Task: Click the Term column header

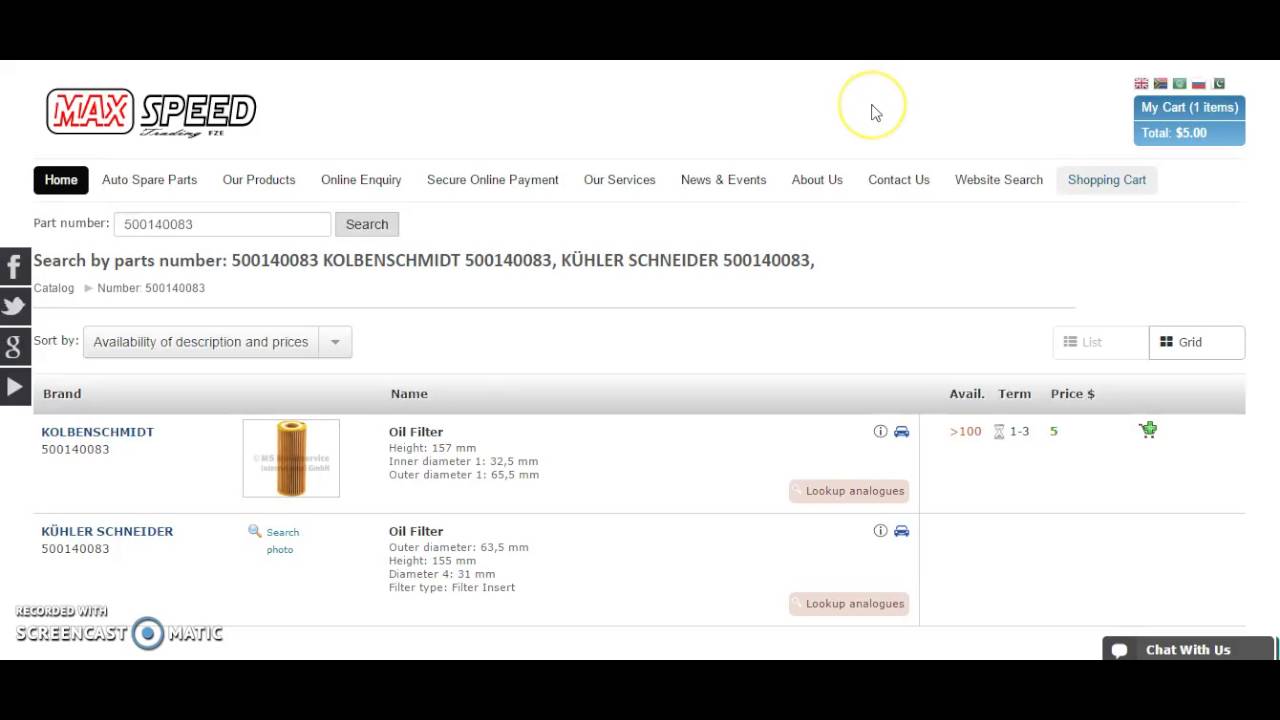Action: [1014, 394]
